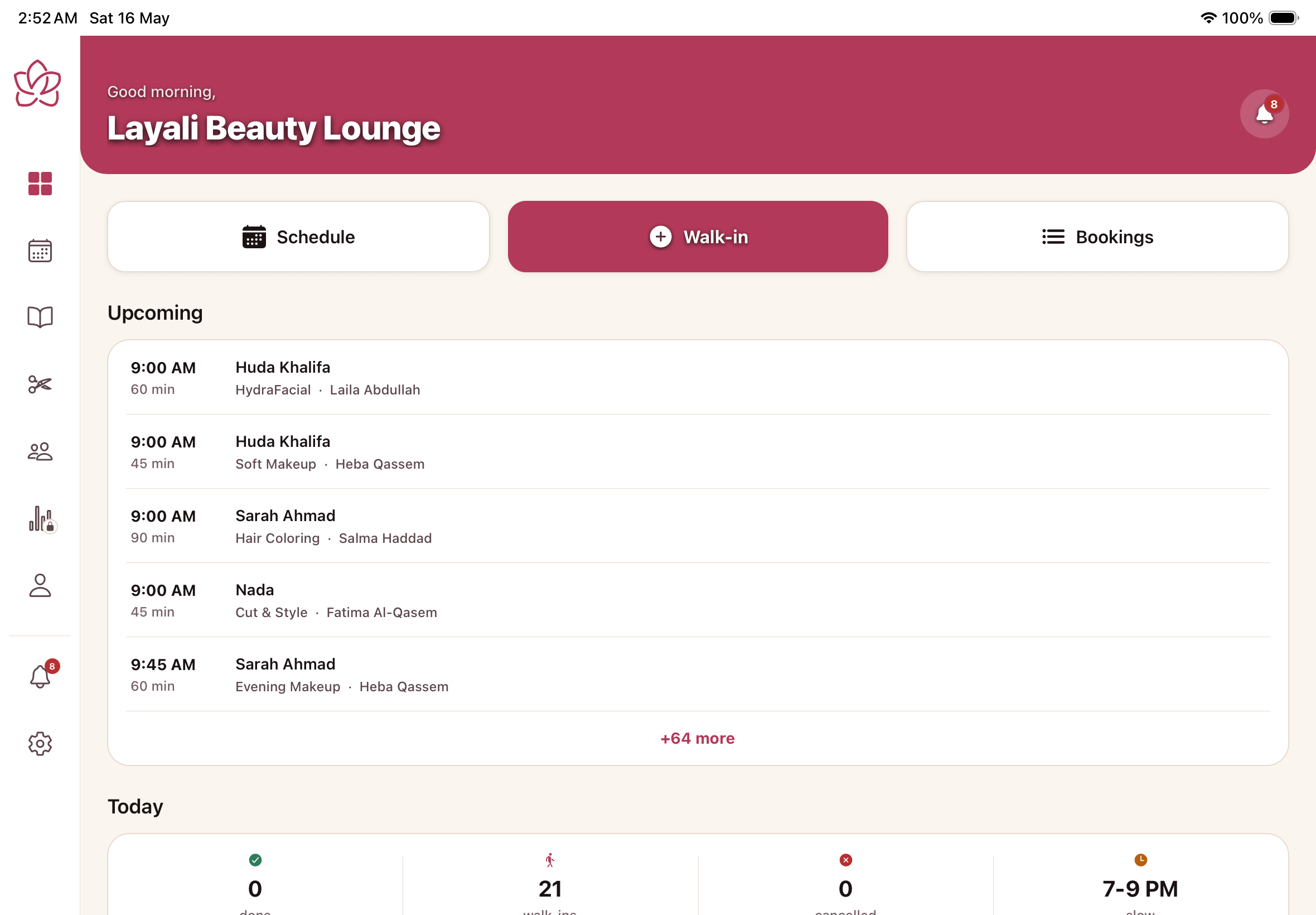Image resolution: width=1316 pixels, height=915 pixels.
Task: Tap the red X cancelled stat icon
Action: pyautogui.click(x=845, y=860)
